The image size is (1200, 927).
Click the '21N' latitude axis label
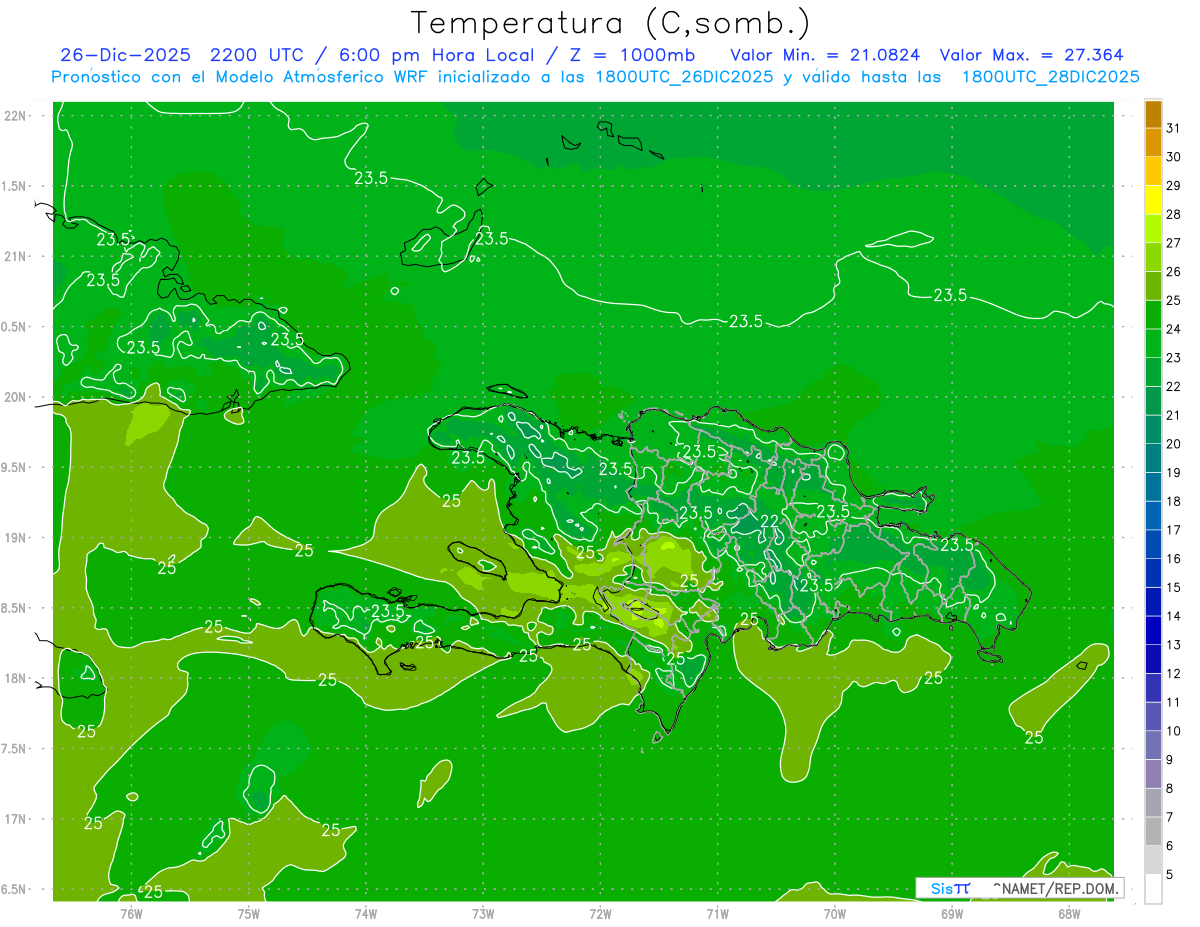(15, 256)
